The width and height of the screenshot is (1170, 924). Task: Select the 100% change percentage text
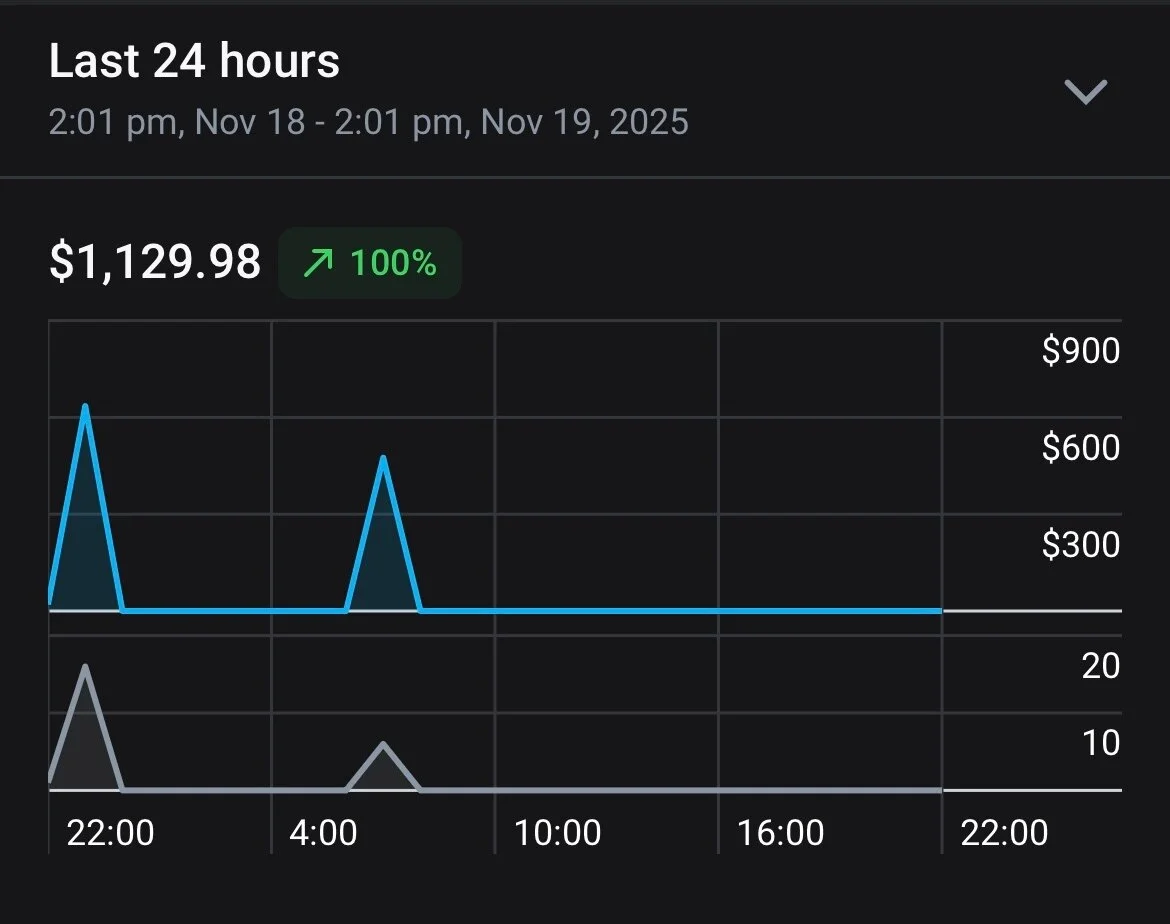(x=393, y=264)
